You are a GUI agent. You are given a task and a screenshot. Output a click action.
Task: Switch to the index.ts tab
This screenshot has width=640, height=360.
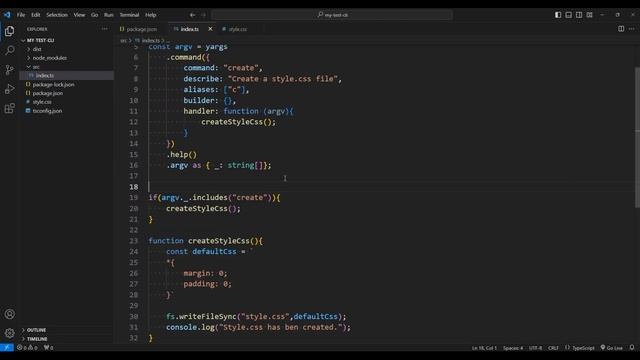click(190, 29)
